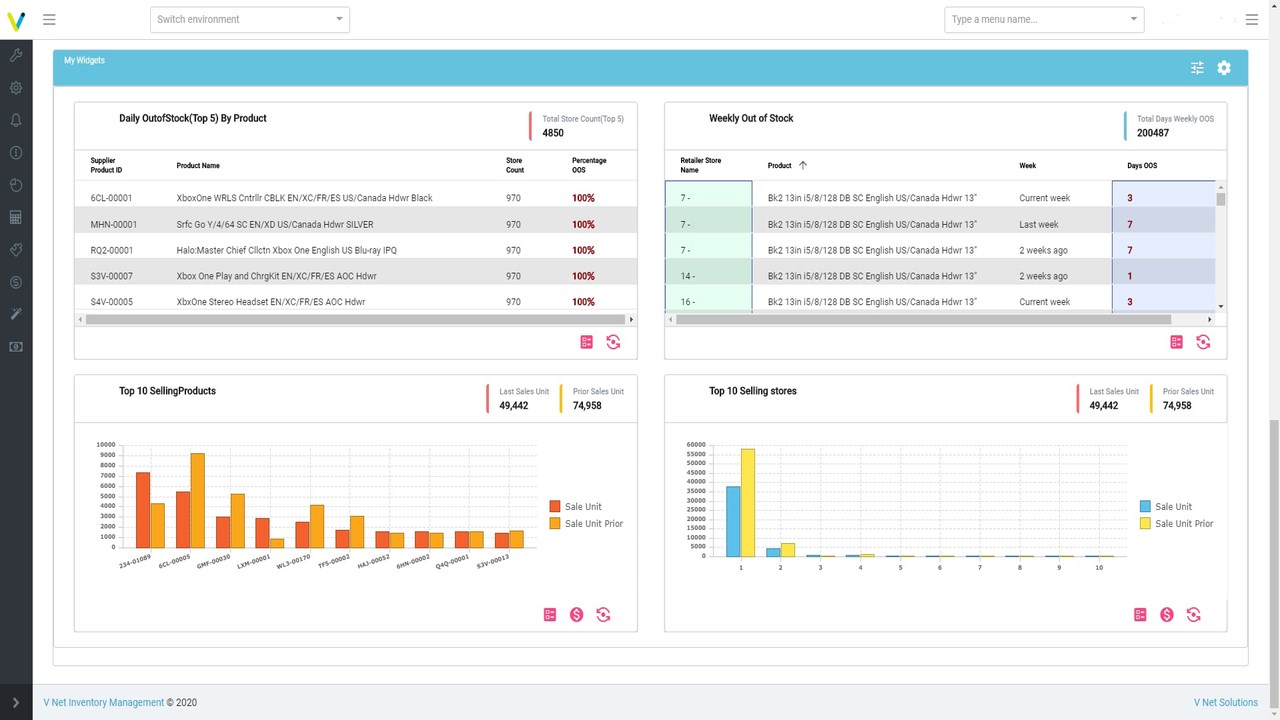1280x720 pixels.
Task: Open the top-right hamburger menu
Action: point(1251,19)
